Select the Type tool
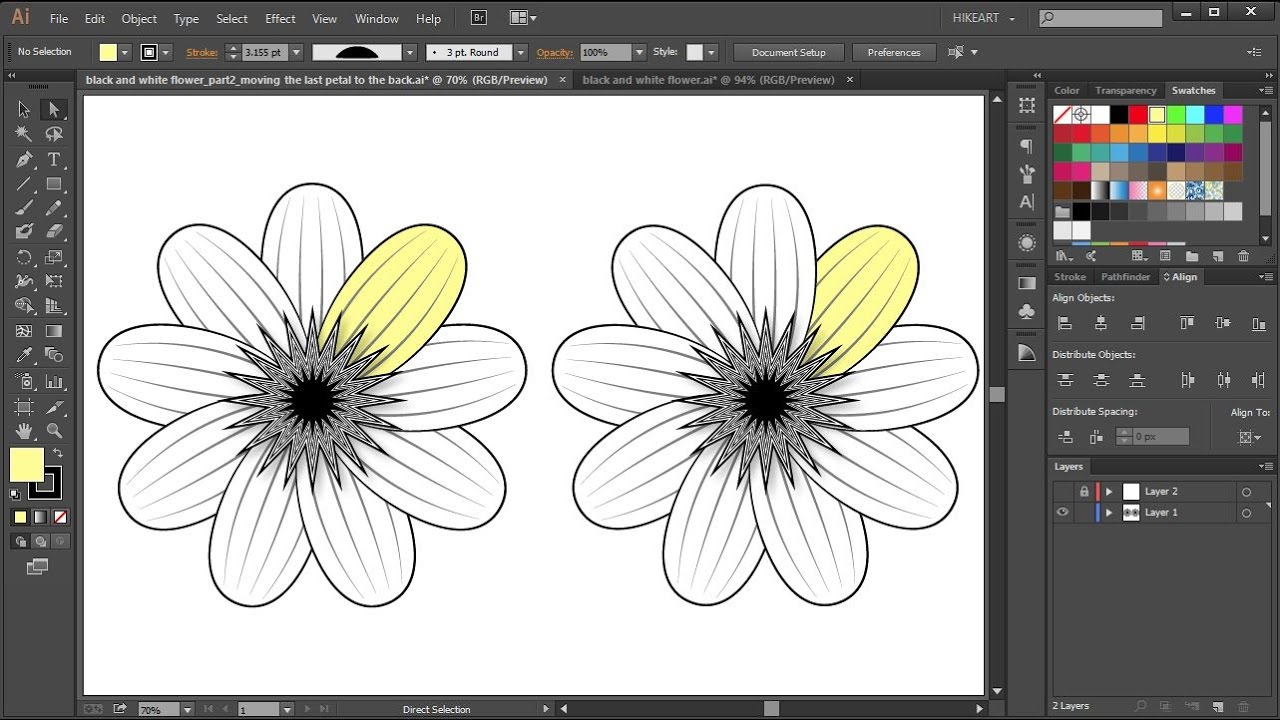This screenshot has width=1280, height=720. pos(54,160)
